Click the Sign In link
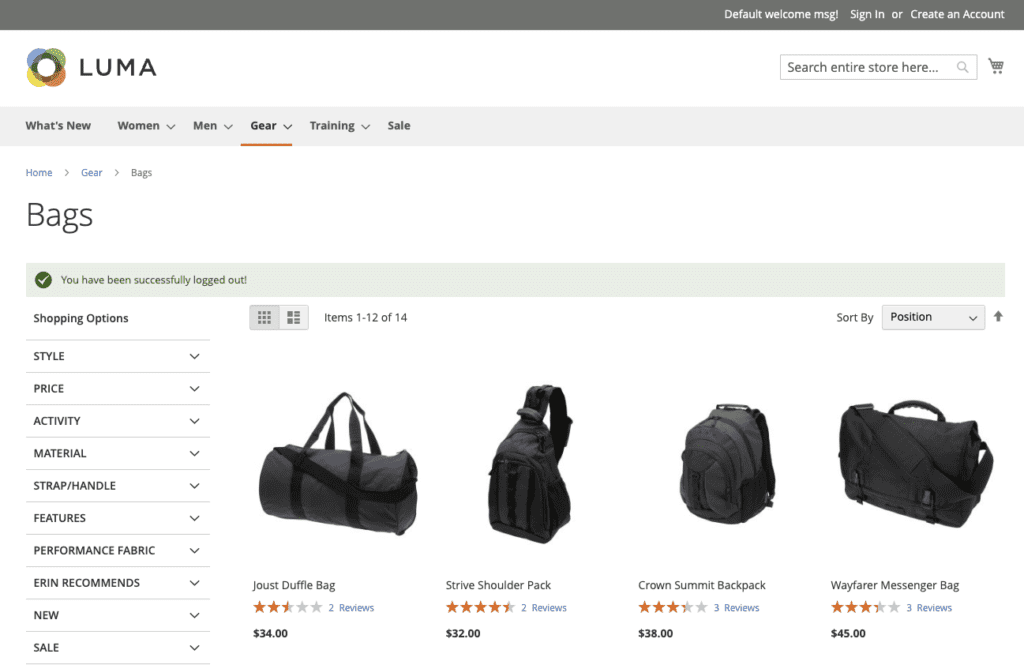Screen dimensions: 1024x665 [x=867, y=14]
